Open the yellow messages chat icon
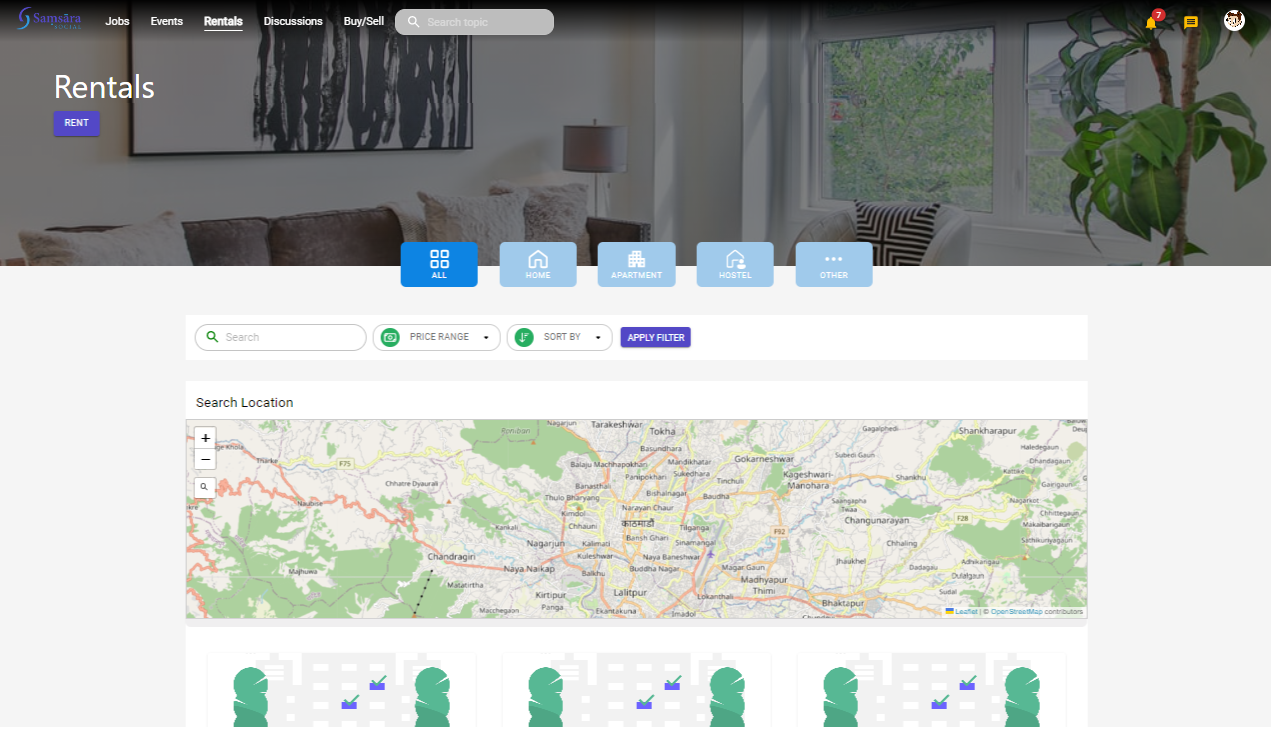Screen dimensions: 1271x738 click(x=1191, y=22)
